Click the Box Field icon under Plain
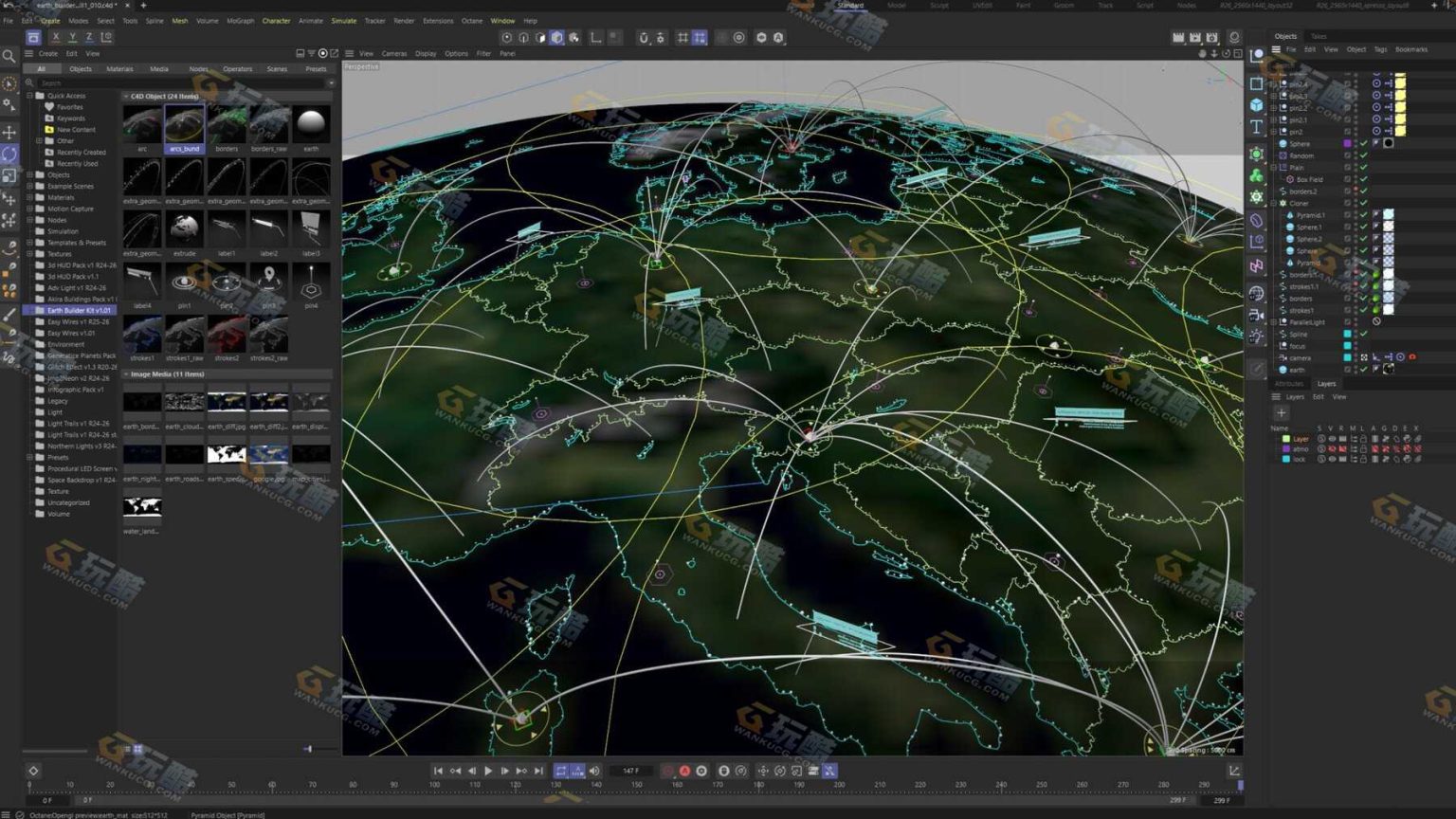This screenshot has width=1456, height=819. 1290,179
